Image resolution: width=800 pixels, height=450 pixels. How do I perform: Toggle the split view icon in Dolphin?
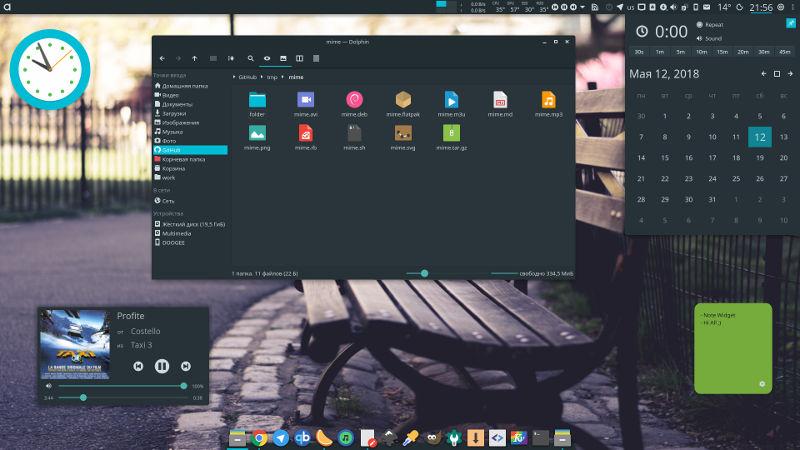point(299,58)
